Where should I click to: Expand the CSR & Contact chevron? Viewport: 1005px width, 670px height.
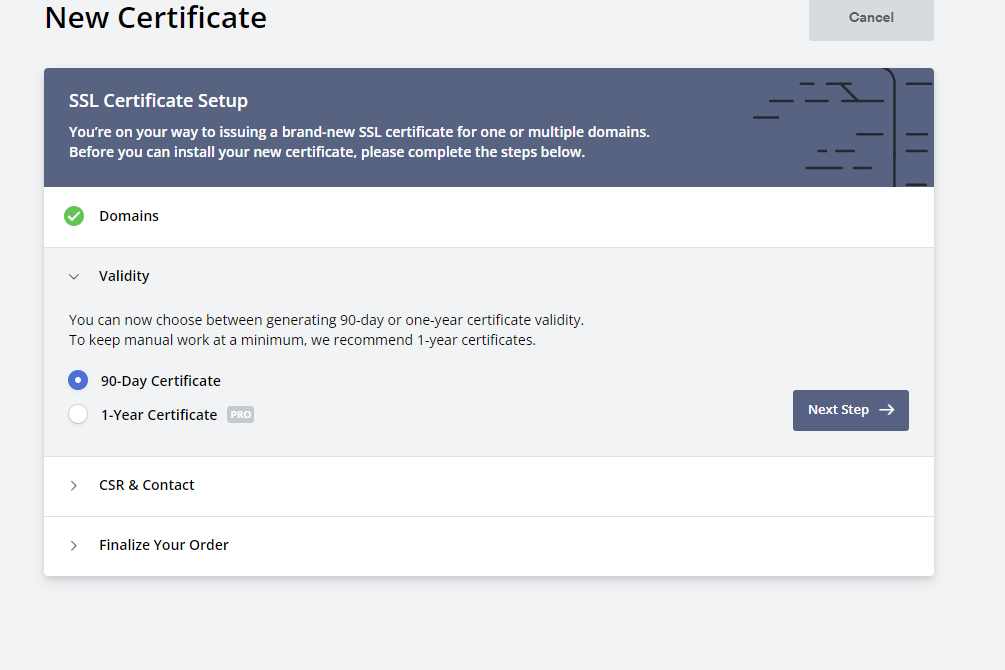point(74,485)
